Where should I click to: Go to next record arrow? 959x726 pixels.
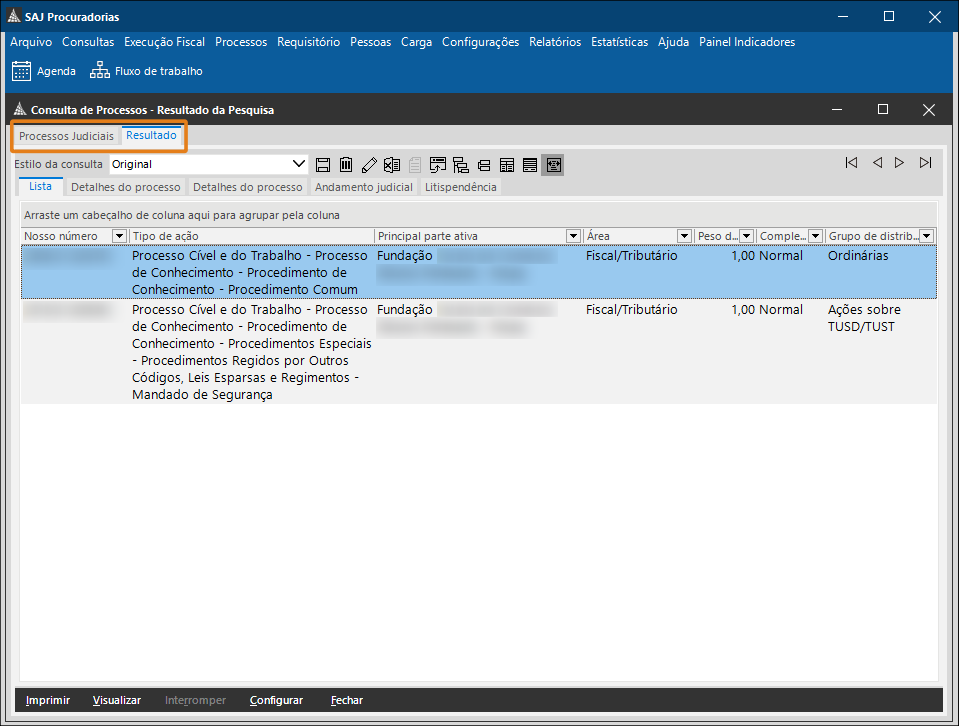click(x=900, y=163)
